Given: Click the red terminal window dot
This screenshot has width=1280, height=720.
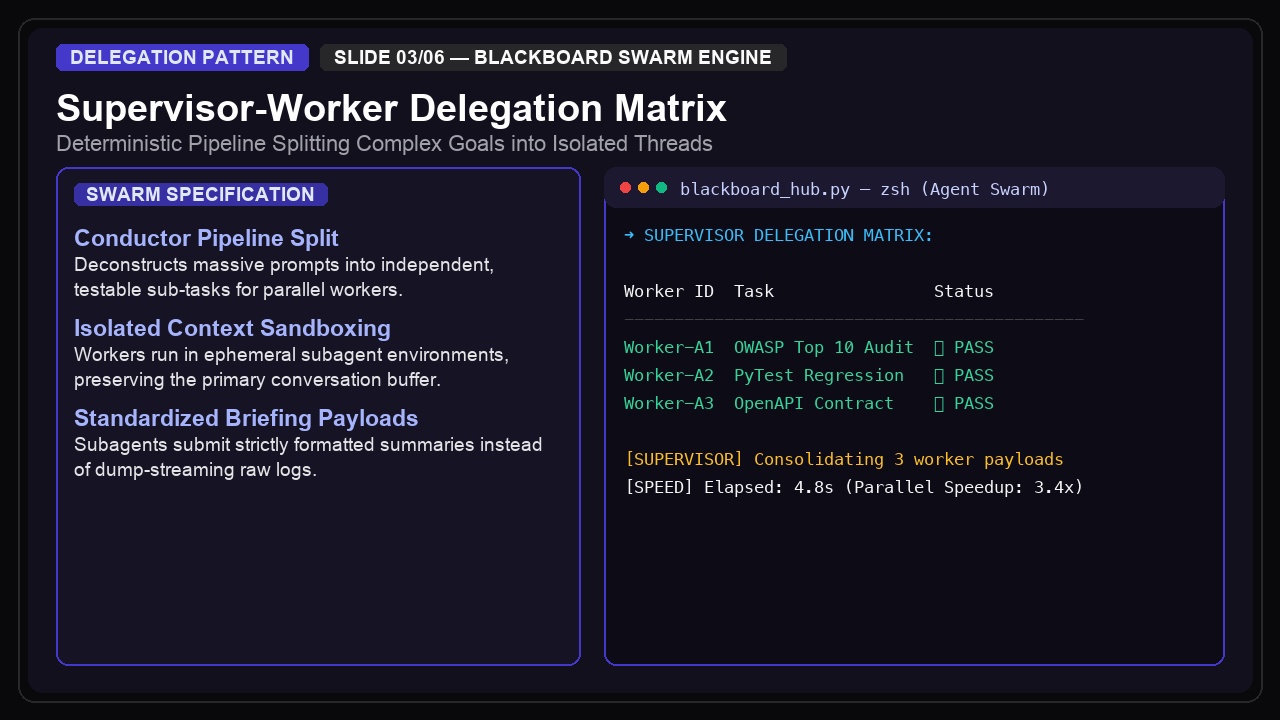Looking at the screenshot, I should [x=626, y=188].
